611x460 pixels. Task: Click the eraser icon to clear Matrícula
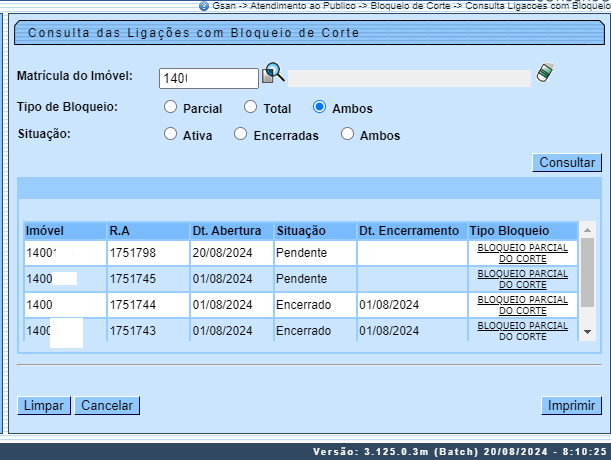pos(544,73)
